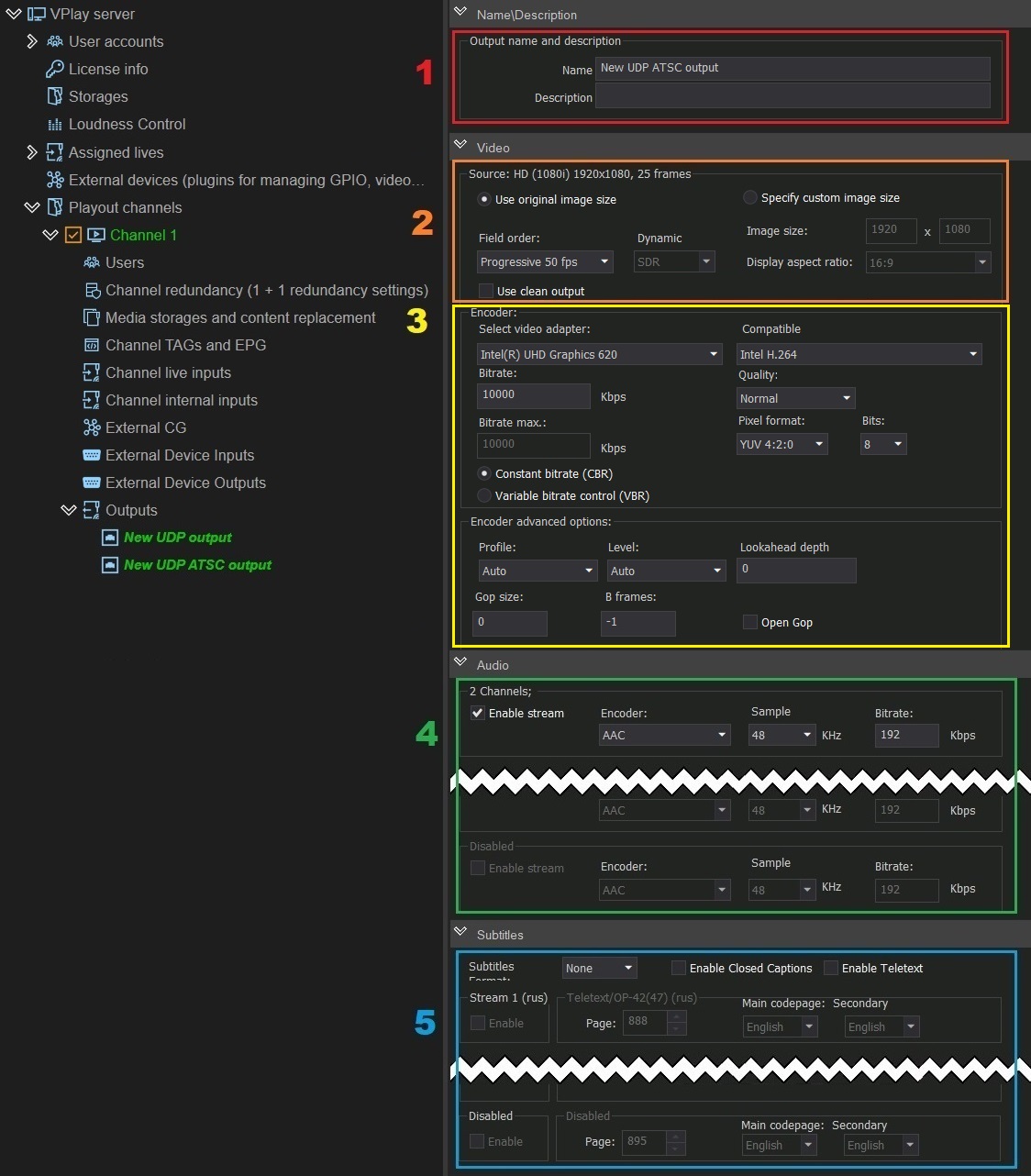
Task: Click the Outputs node icon
Action: (92, 510)
